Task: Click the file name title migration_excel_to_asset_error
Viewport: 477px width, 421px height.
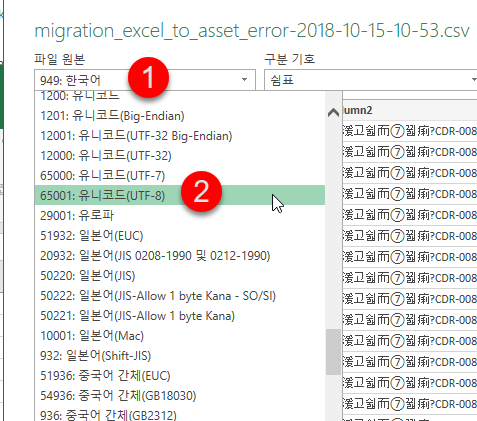Action: (252, 31)
